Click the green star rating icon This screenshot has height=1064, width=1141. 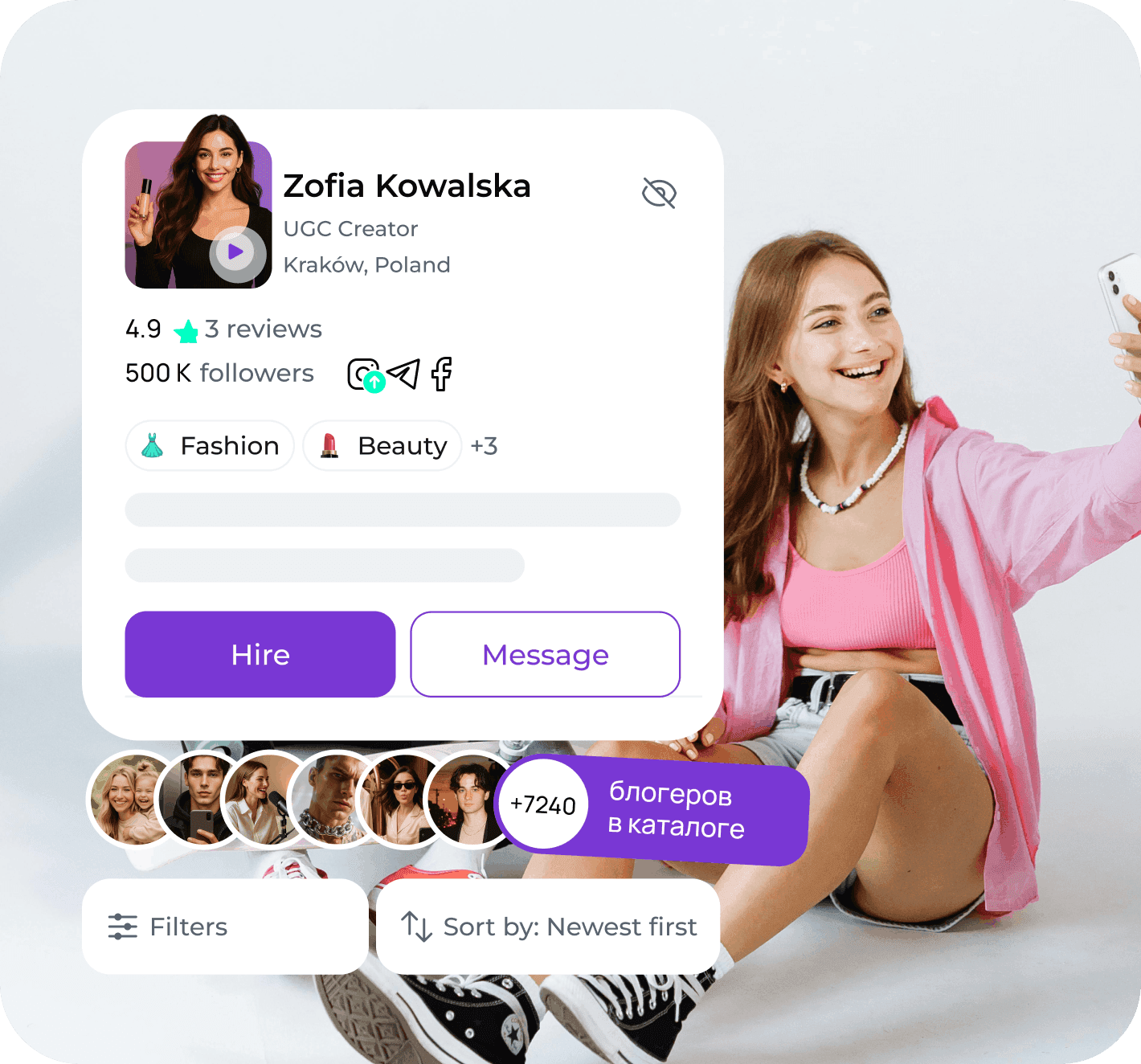pyautogui.click(x=186, y=331)
